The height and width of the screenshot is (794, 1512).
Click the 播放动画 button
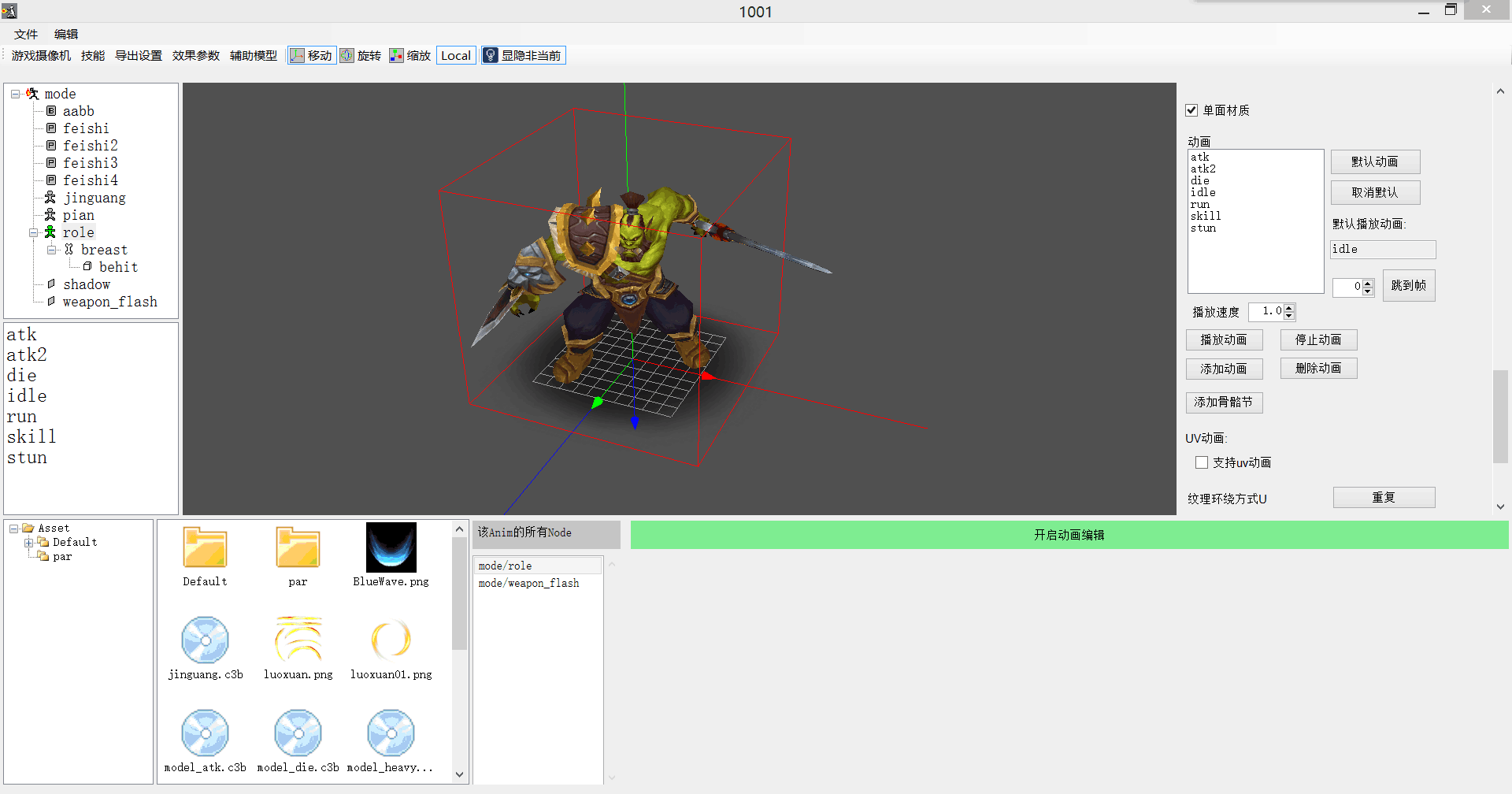click(1224, 339)
